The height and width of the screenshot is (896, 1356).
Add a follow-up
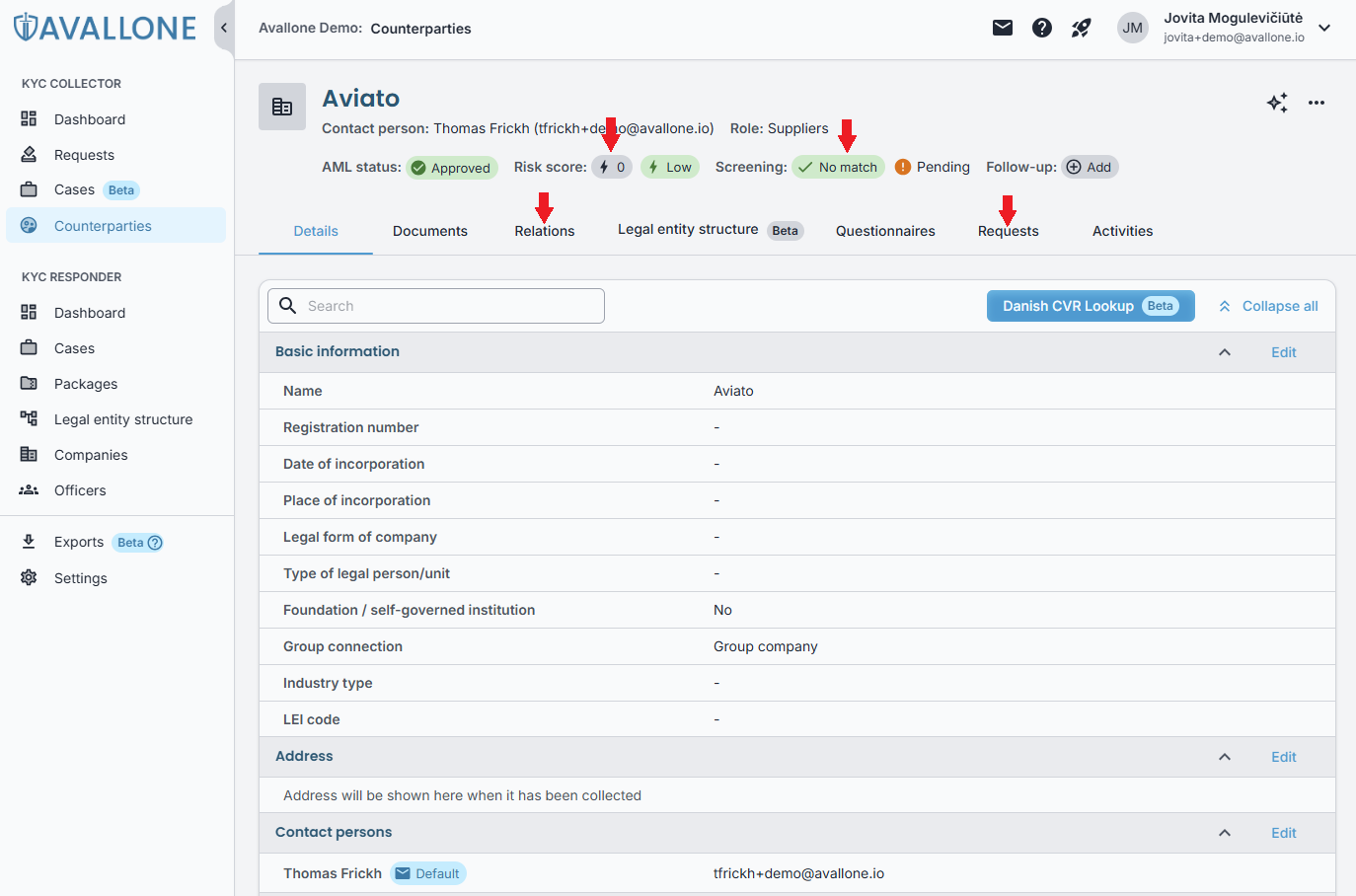(x=1090, y=167)
